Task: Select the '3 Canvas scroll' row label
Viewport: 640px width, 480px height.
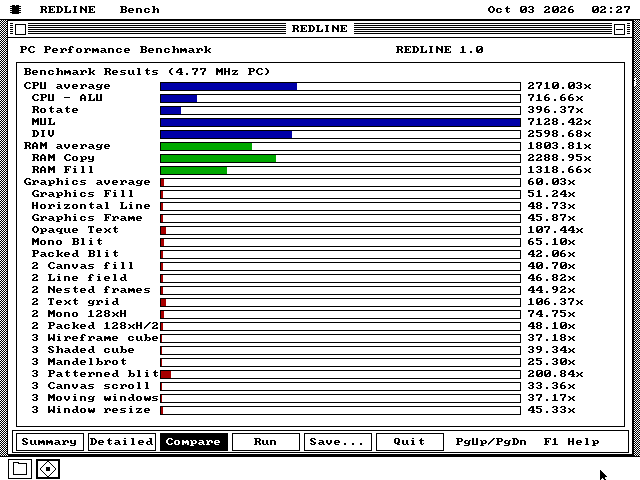Action: (91, 386)
